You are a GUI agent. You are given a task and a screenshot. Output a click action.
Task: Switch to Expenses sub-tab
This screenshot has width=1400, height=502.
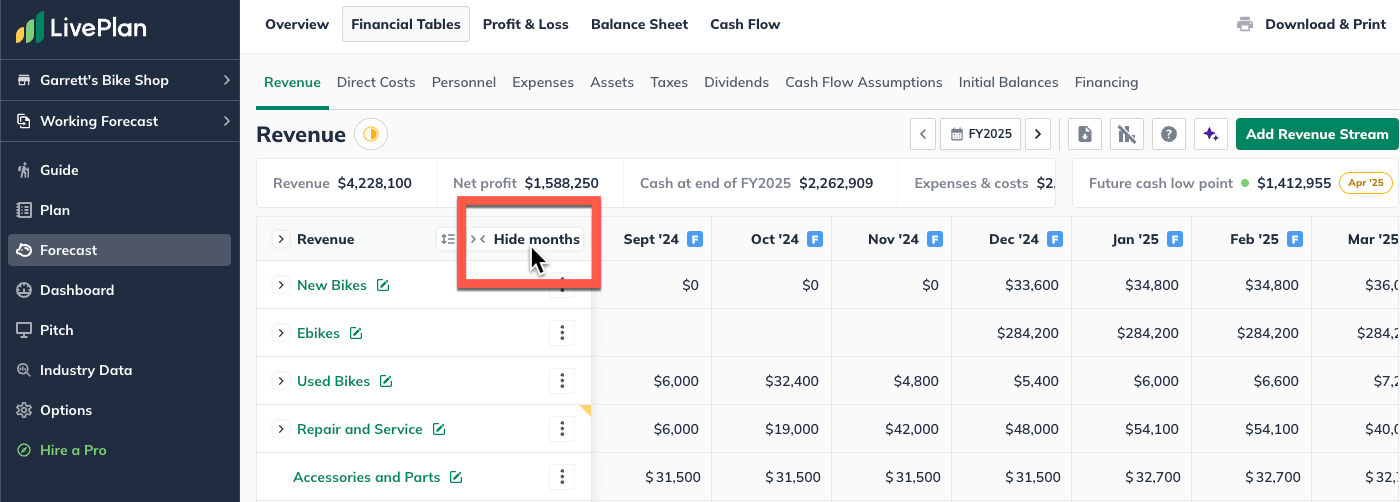(543, 82)
